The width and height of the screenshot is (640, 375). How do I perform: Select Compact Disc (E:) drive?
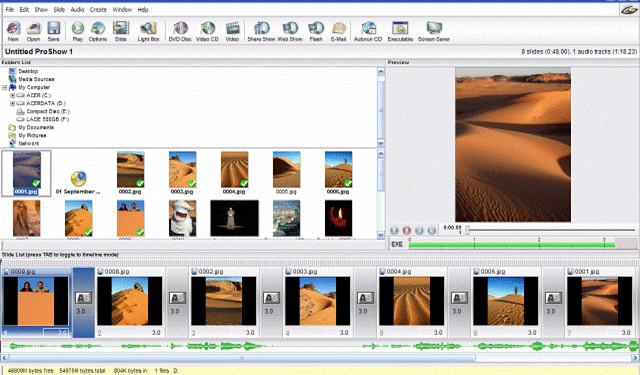click(48, 111)
